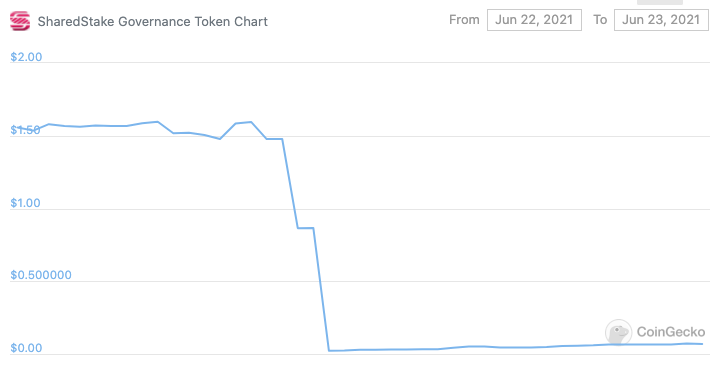Select the $0.500000 price axis label
727x374 pixels.
41,275
